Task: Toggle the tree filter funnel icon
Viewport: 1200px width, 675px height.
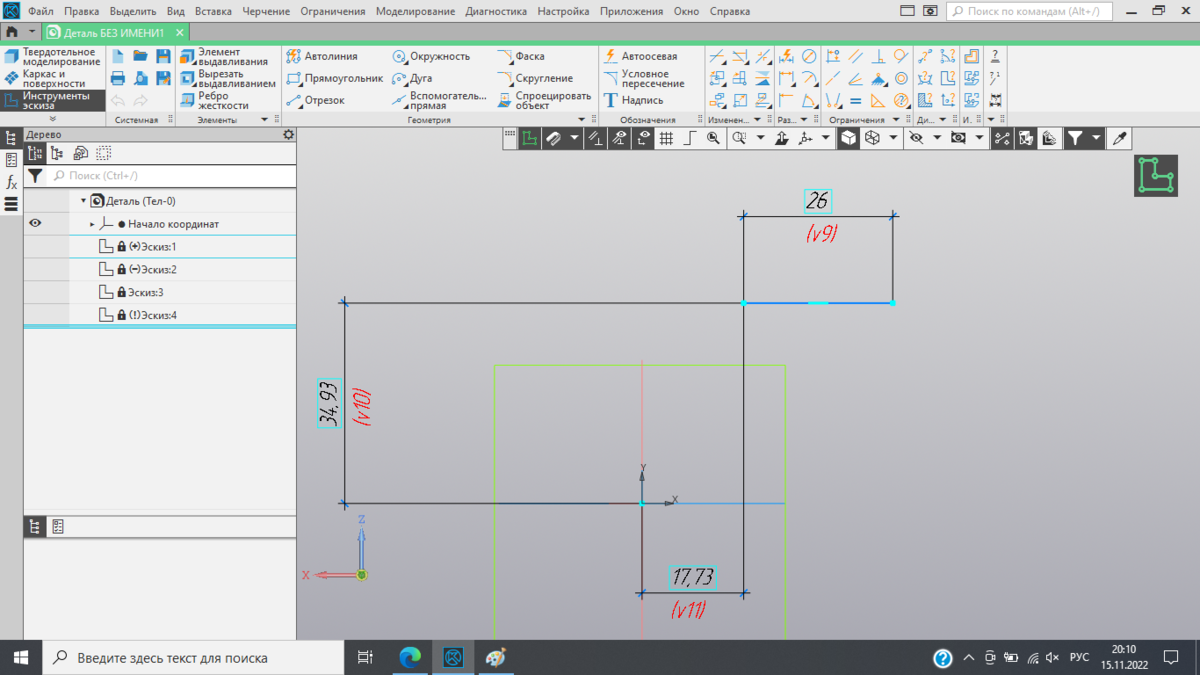Action: (x=35, y=176)
